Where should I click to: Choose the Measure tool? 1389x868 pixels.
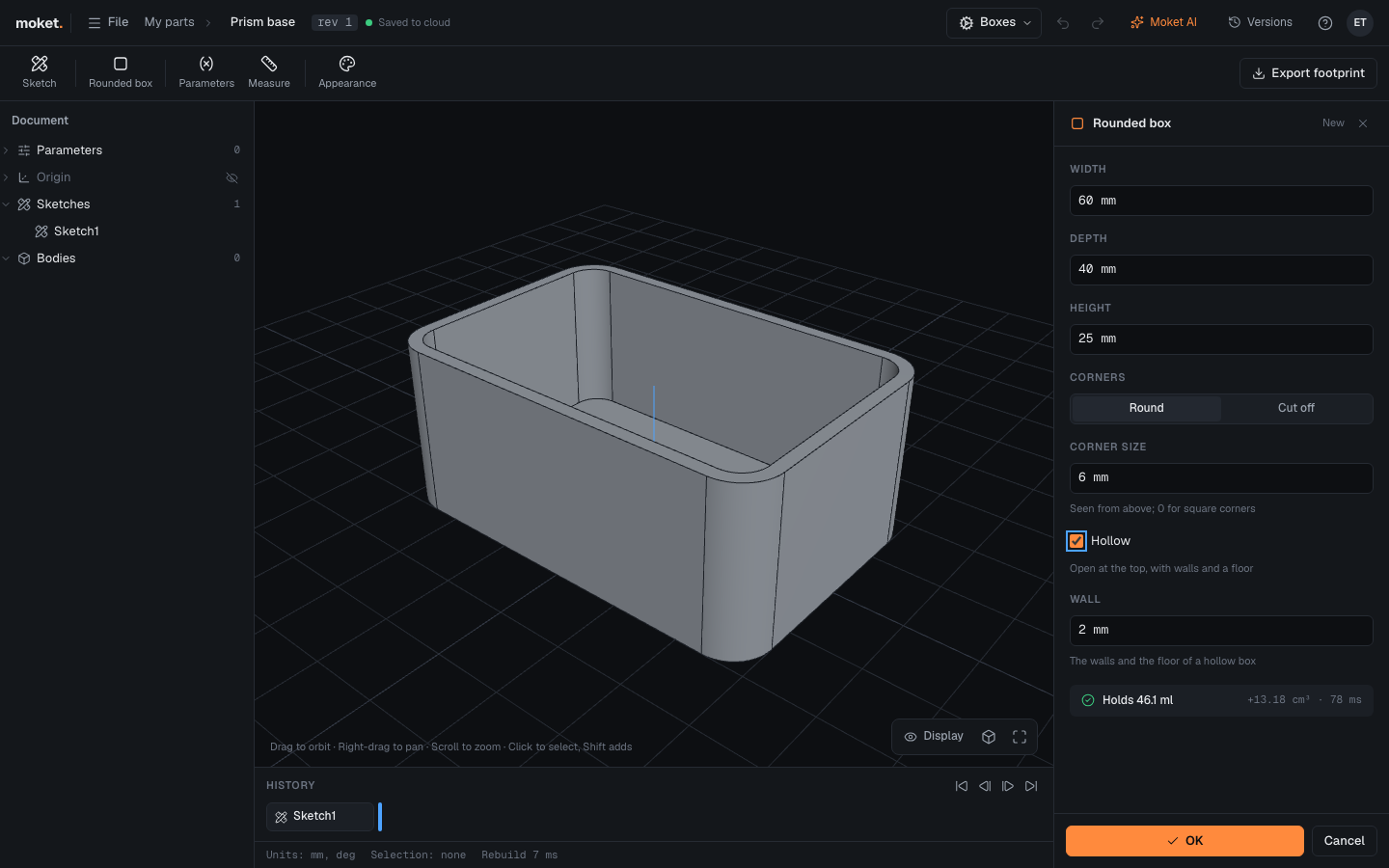point(269,72)
